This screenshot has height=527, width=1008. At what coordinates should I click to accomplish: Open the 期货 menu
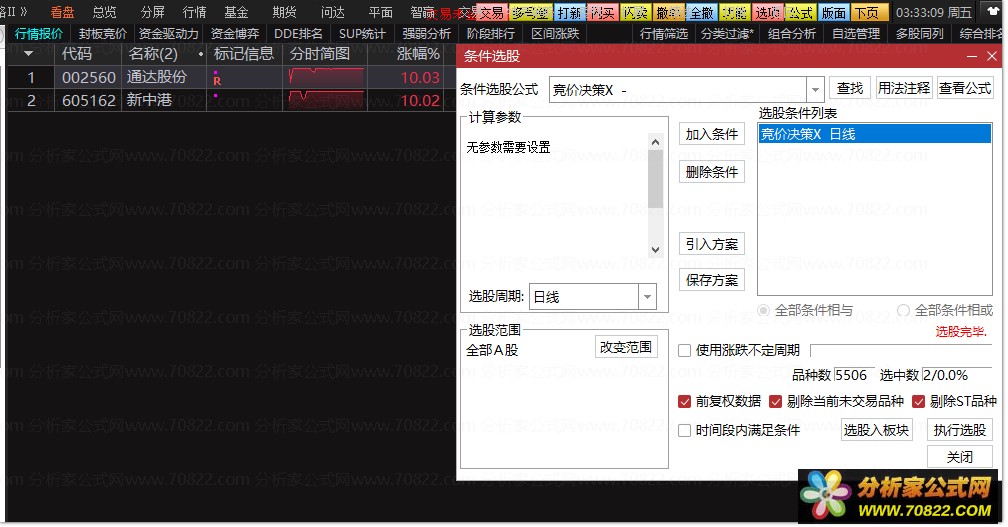[284, 12]
